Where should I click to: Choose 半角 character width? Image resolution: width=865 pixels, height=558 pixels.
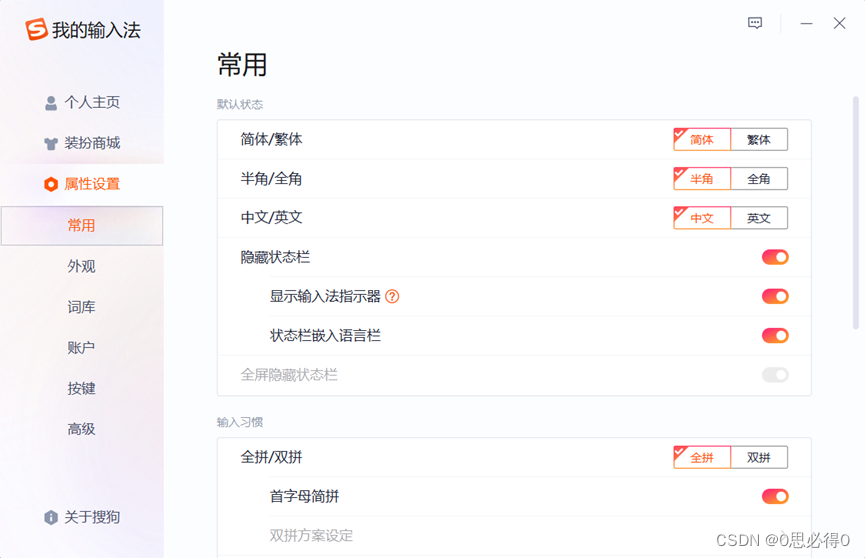702,179
